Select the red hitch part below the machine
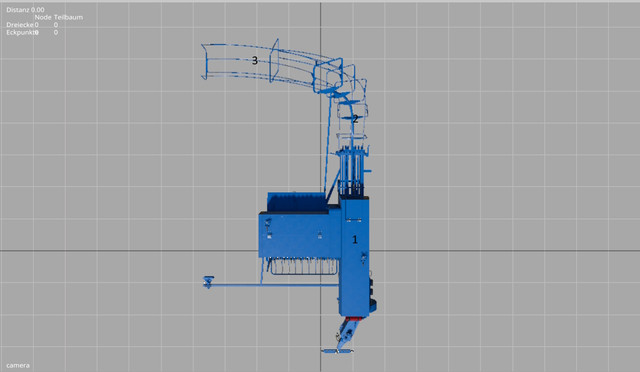The image size is (640, 372). pyautogui.click(x=353, y=319)
